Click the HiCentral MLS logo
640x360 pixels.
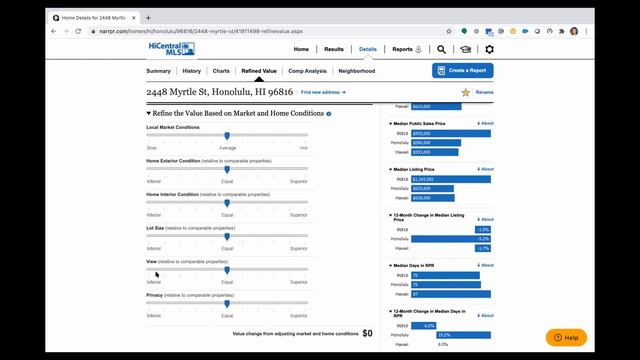171,49
